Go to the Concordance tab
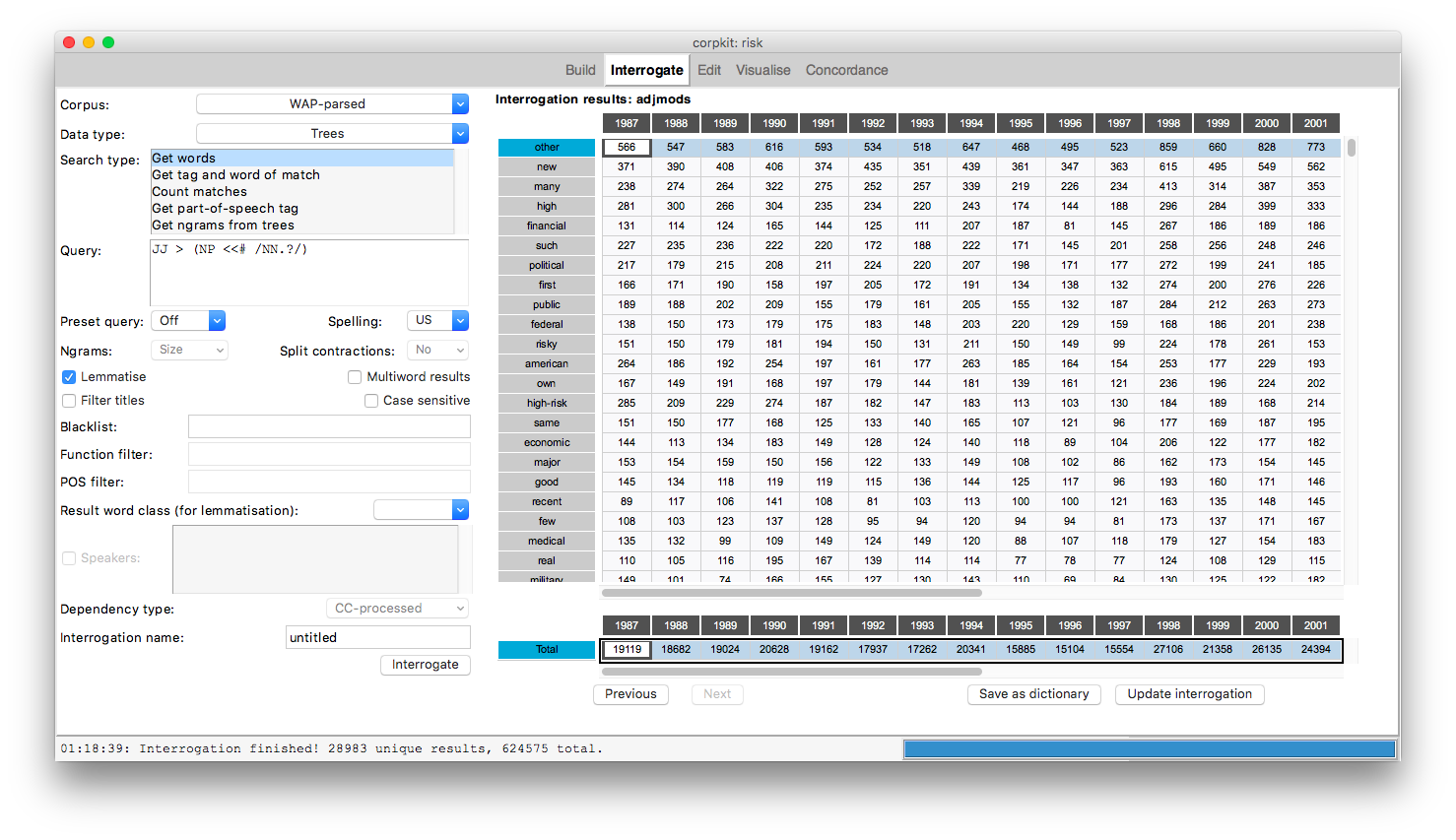 click(x=847, y=70)
